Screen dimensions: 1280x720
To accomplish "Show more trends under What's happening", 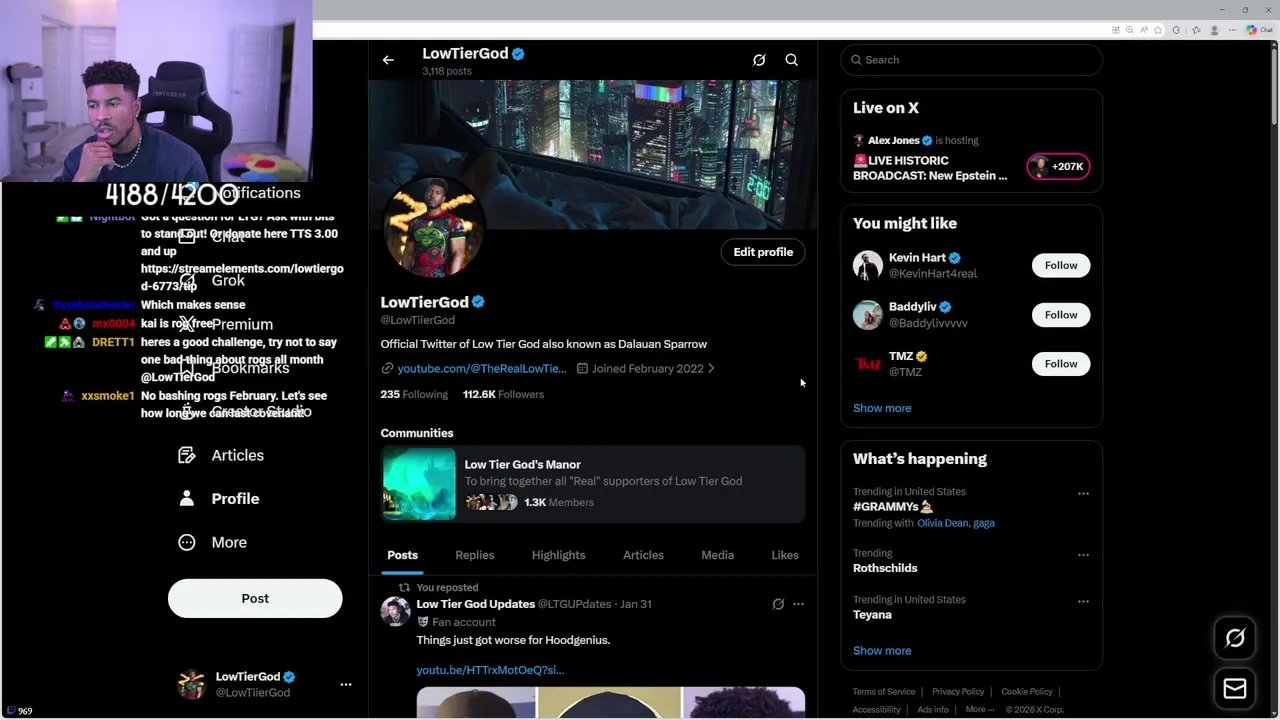I will click(882, 651).
